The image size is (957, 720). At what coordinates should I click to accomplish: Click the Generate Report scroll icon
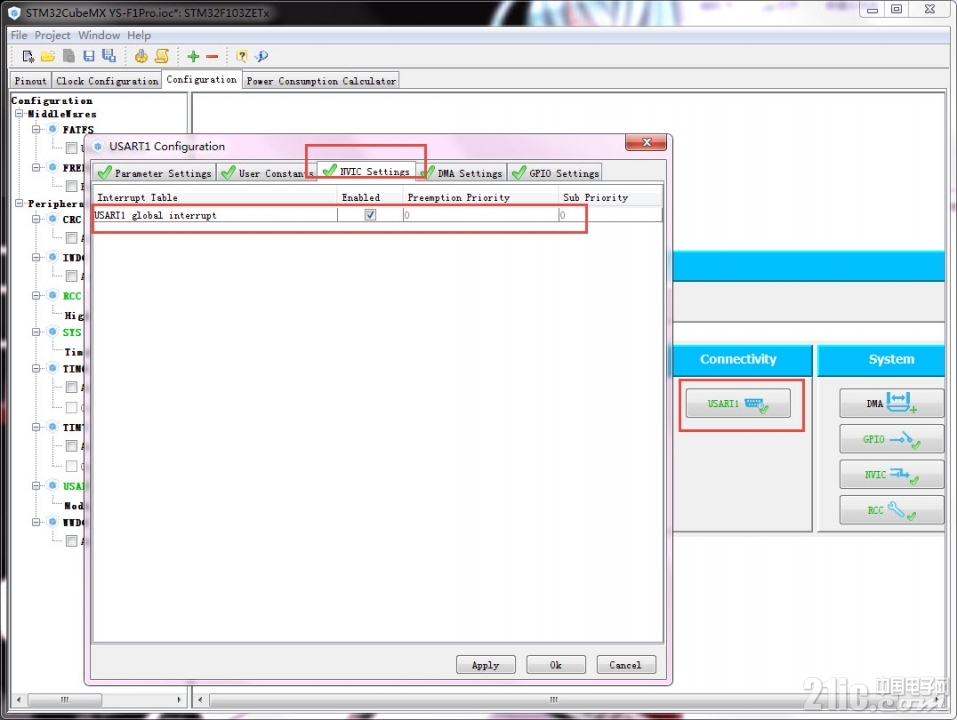(162, 56)
